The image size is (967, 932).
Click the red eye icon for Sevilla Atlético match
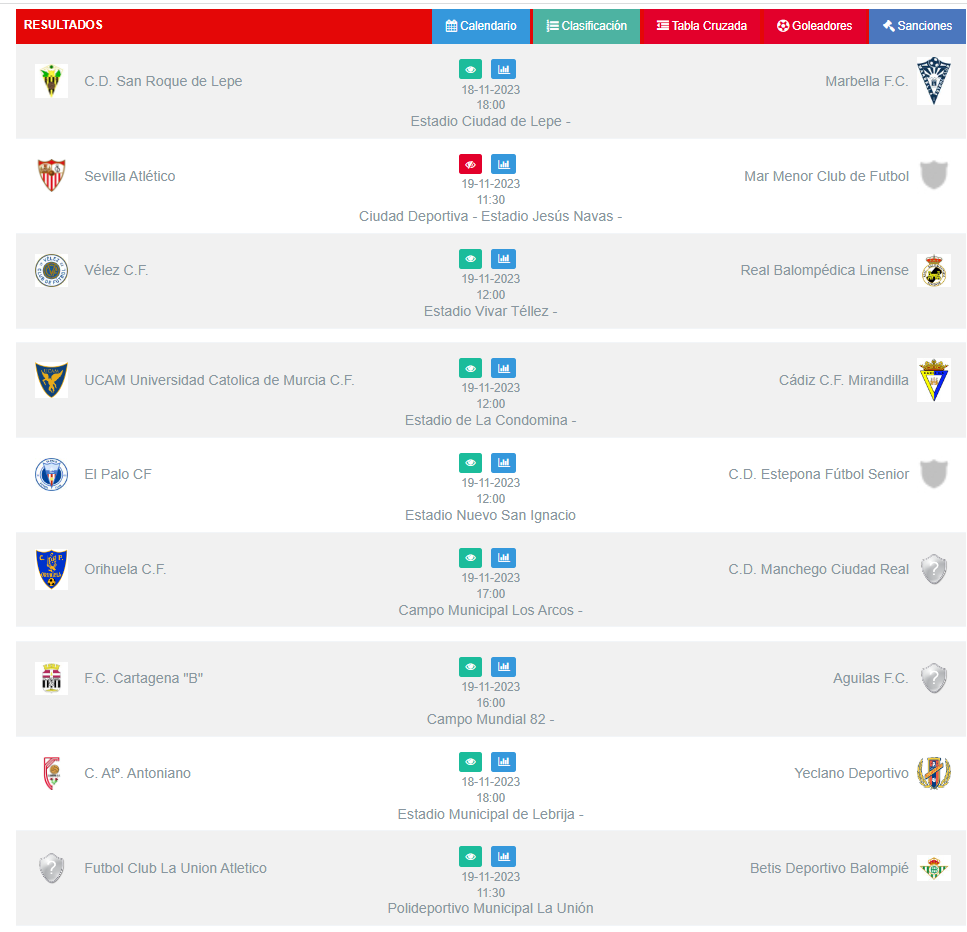point(470,164)
